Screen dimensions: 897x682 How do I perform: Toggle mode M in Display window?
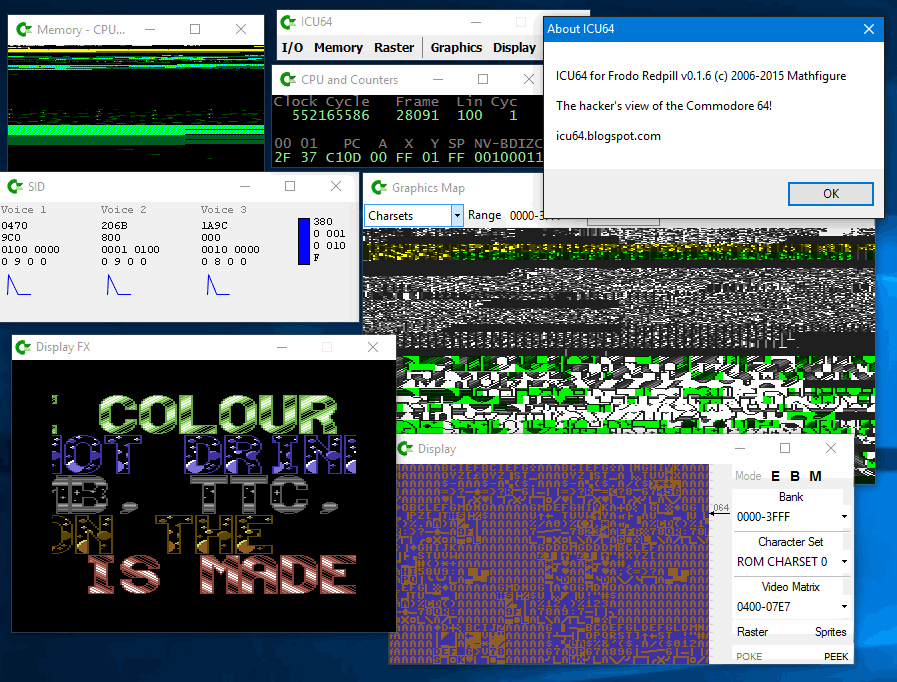pyautogui.click(x=815, y=476)
